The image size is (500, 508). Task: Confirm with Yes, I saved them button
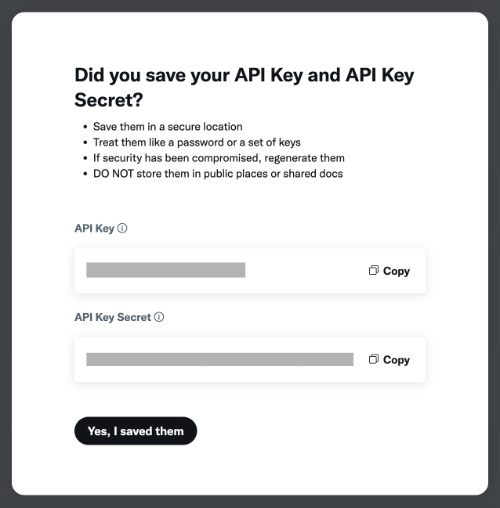click(x=136, y=431)
